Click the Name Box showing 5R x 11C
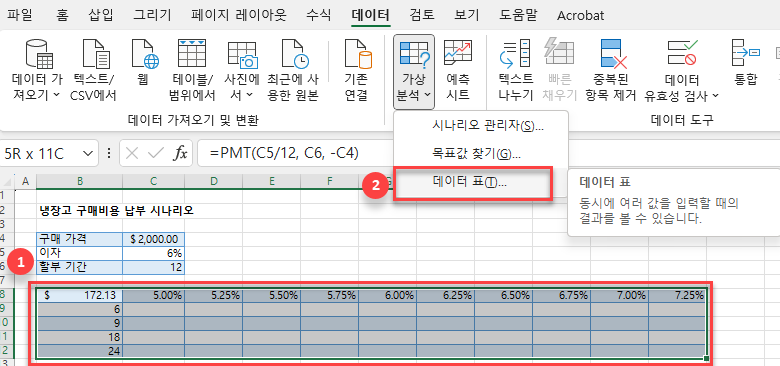780x366 pixels. (x=41, y=154)
